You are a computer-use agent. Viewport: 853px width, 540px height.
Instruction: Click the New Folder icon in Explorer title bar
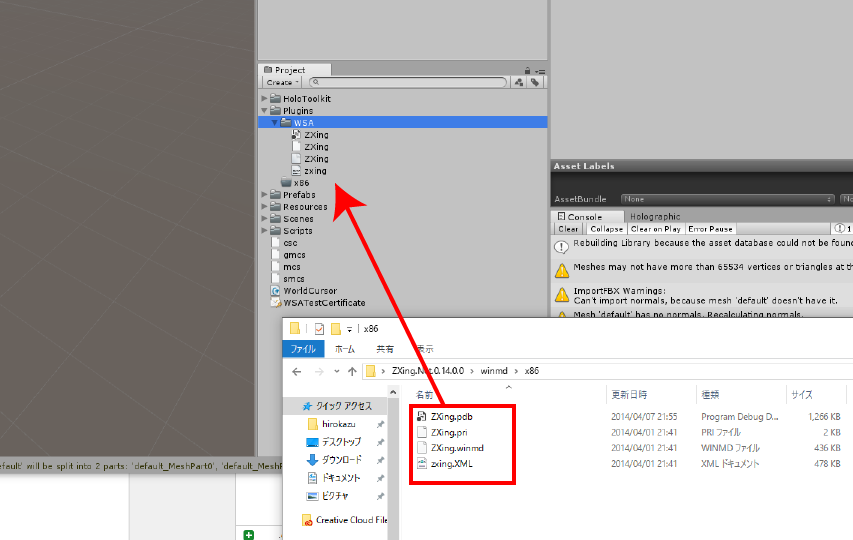coord(336,329)
